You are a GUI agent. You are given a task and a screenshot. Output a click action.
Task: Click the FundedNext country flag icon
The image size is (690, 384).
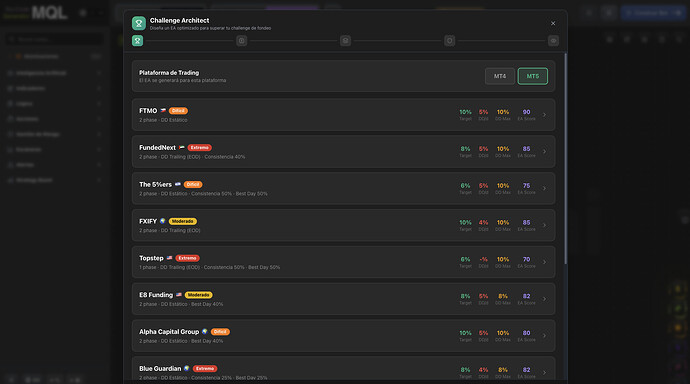pos(182,148)
